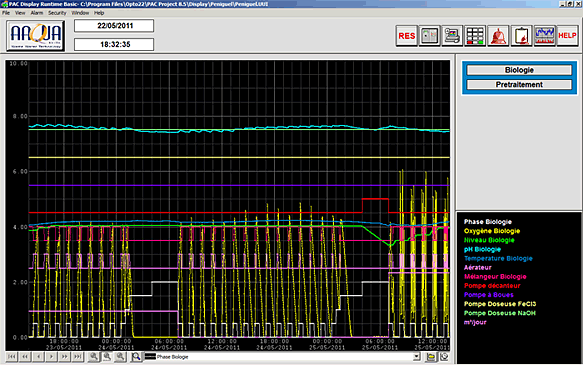
Task: Jump to first trend record
Action: coord(12,357)
